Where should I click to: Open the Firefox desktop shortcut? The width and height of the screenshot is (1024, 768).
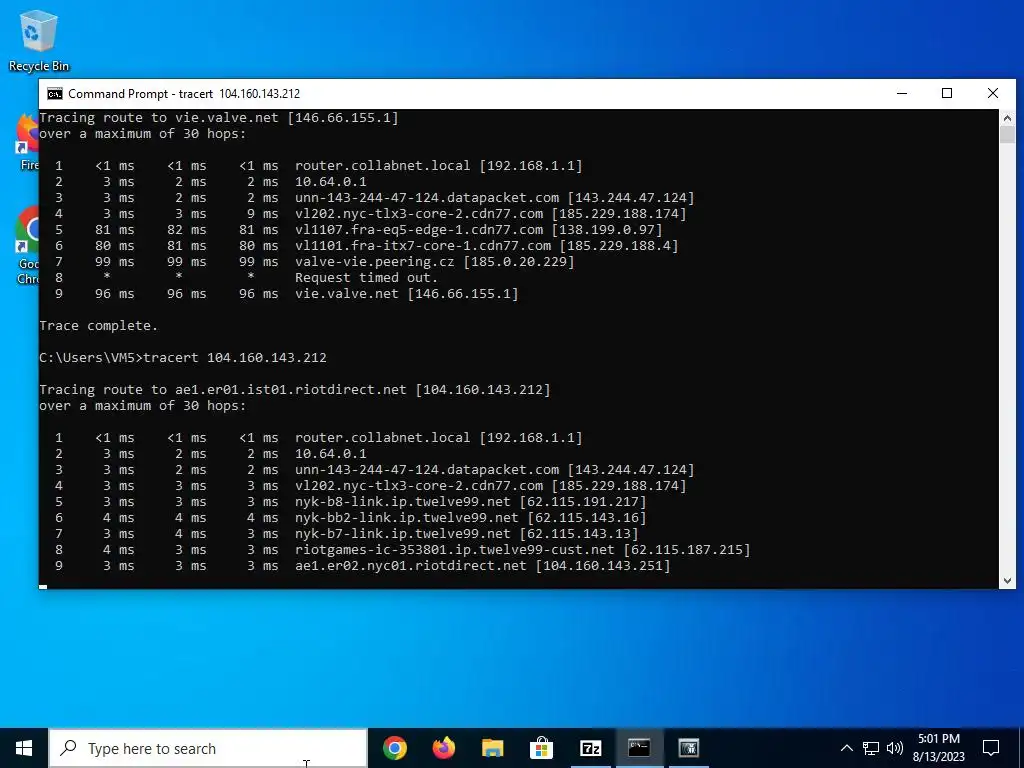click(x=28, y=142)
